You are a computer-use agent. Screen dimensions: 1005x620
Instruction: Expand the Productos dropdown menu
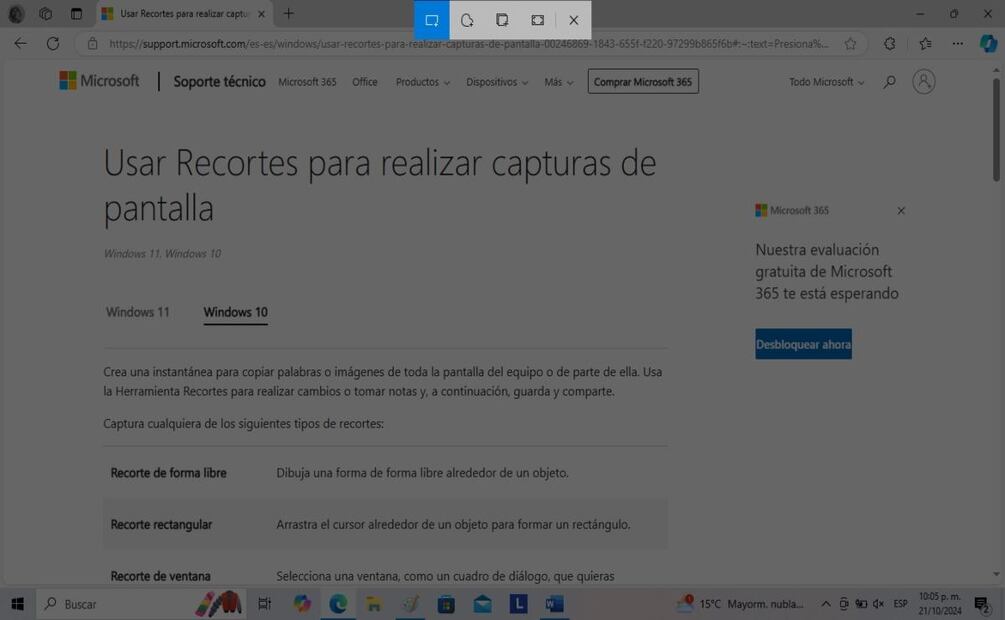point(422,82)
